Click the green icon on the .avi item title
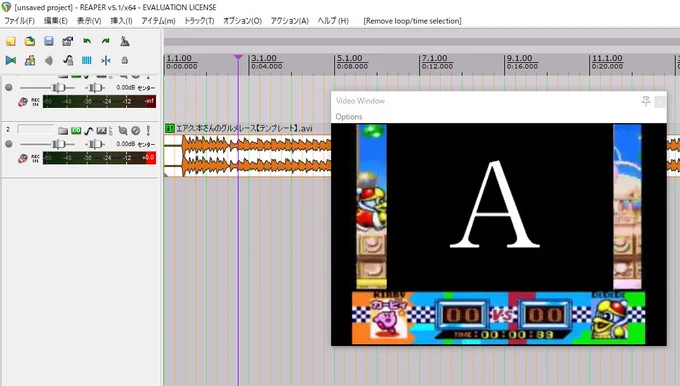680x386 pixels. (x=170, y=128)
